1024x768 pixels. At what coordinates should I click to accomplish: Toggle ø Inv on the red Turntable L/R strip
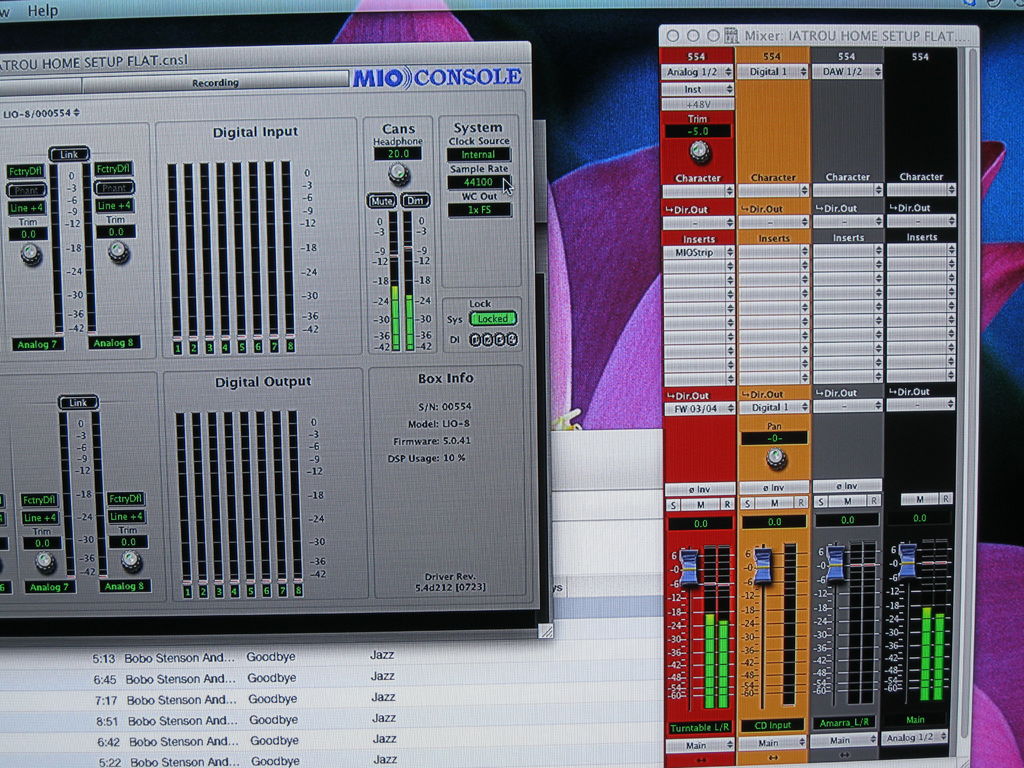tap(699, 489)
